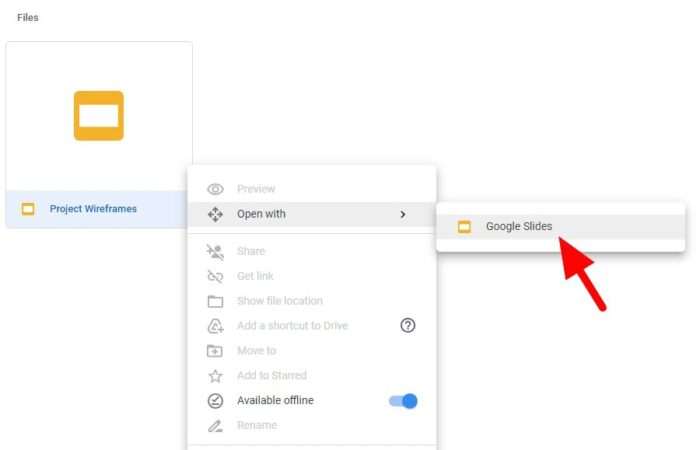700x450 pixels.
Task: Click the Rename pencil icon
Action: [x=215, y=426]
